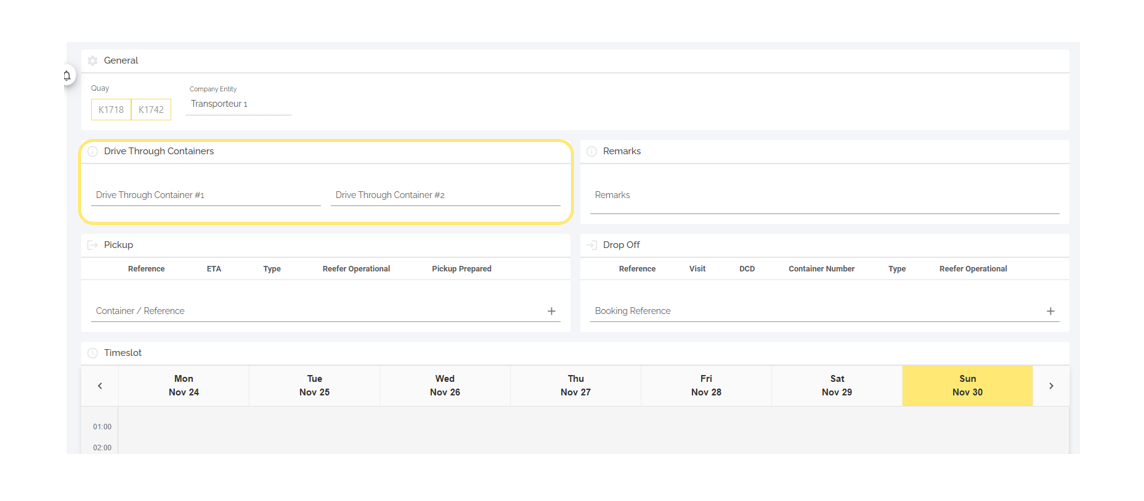Click the notification bell icon

67,76
